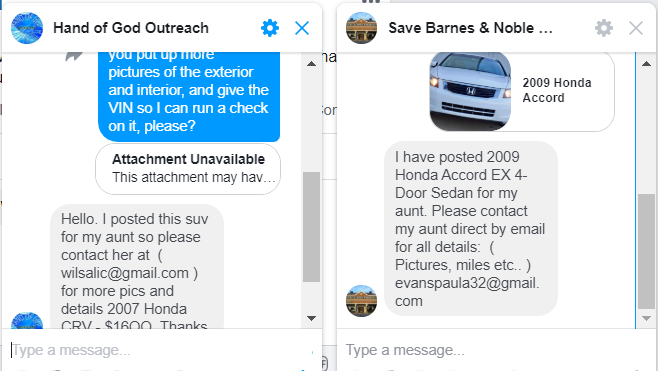Click Hand of God Outreach profile avatar in header
Viewport: 658px width, 371px height.
27,28
